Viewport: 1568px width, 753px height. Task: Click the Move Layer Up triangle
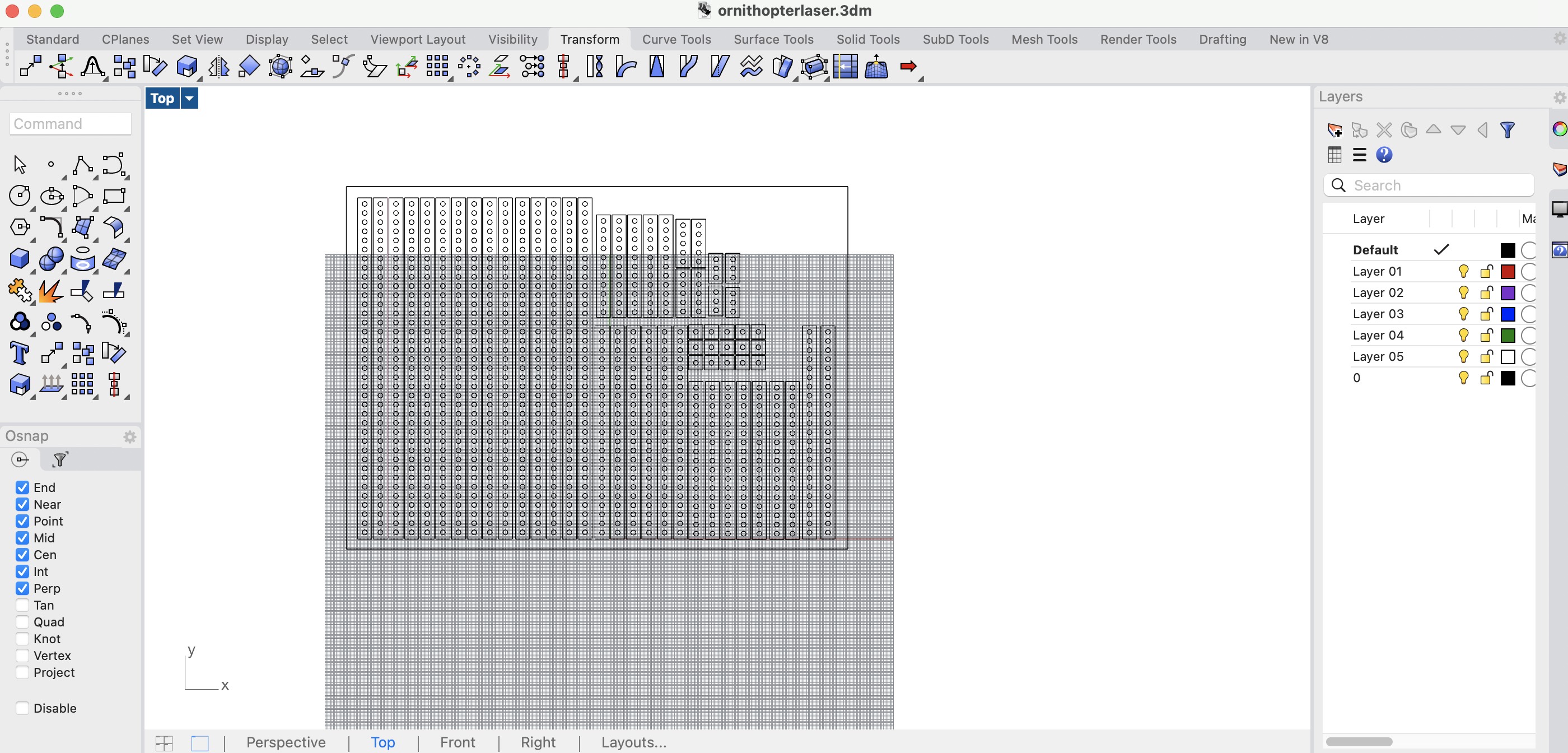coord(1433,129)
